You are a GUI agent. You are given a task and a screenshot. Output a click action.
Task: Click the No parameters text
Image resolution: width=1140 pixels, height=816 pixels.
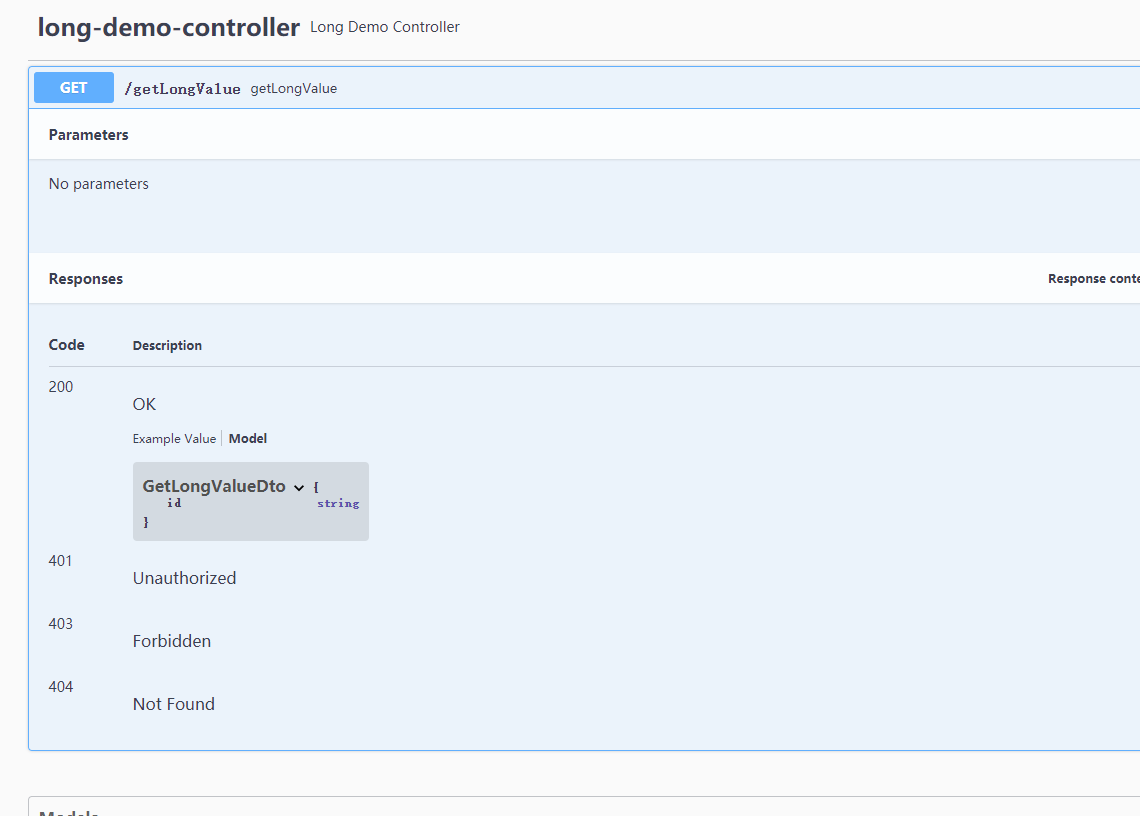[x=99, y=184]
